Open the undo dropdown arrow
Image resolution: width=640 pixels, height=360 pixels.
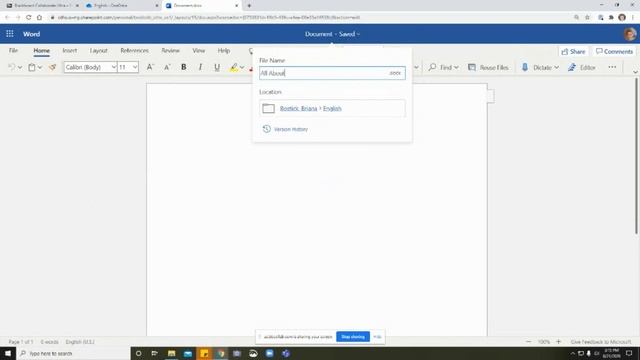20,68
